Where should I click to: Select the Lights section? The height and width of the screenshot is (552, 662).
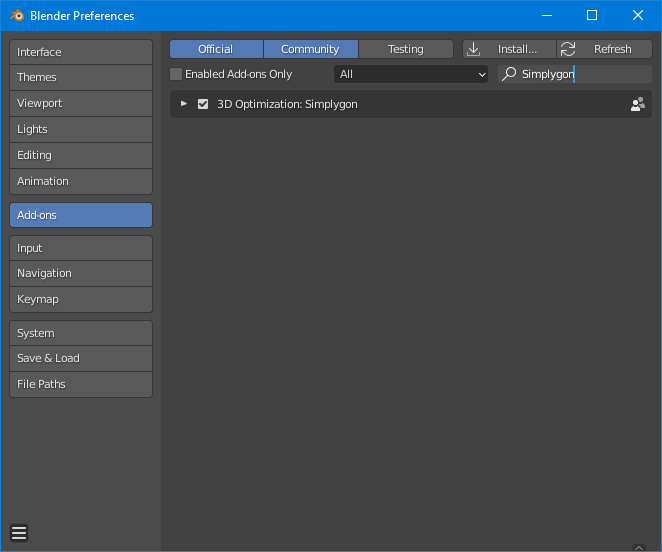[81, 129]
